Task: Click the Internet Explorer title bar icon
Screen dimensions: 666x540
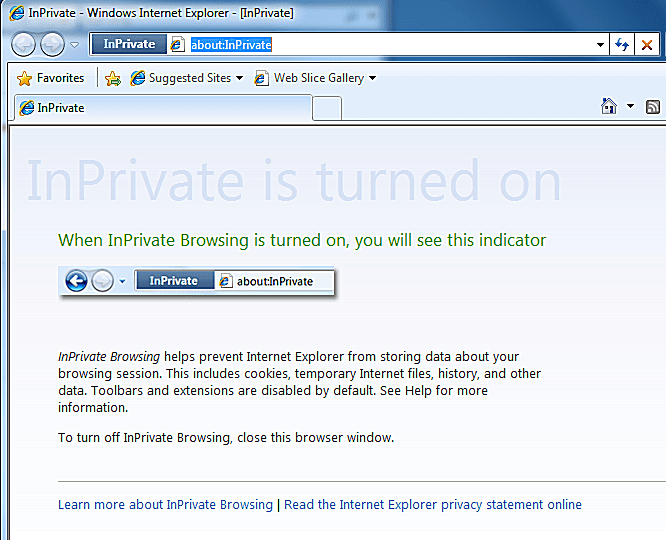Action: [17, 13]
